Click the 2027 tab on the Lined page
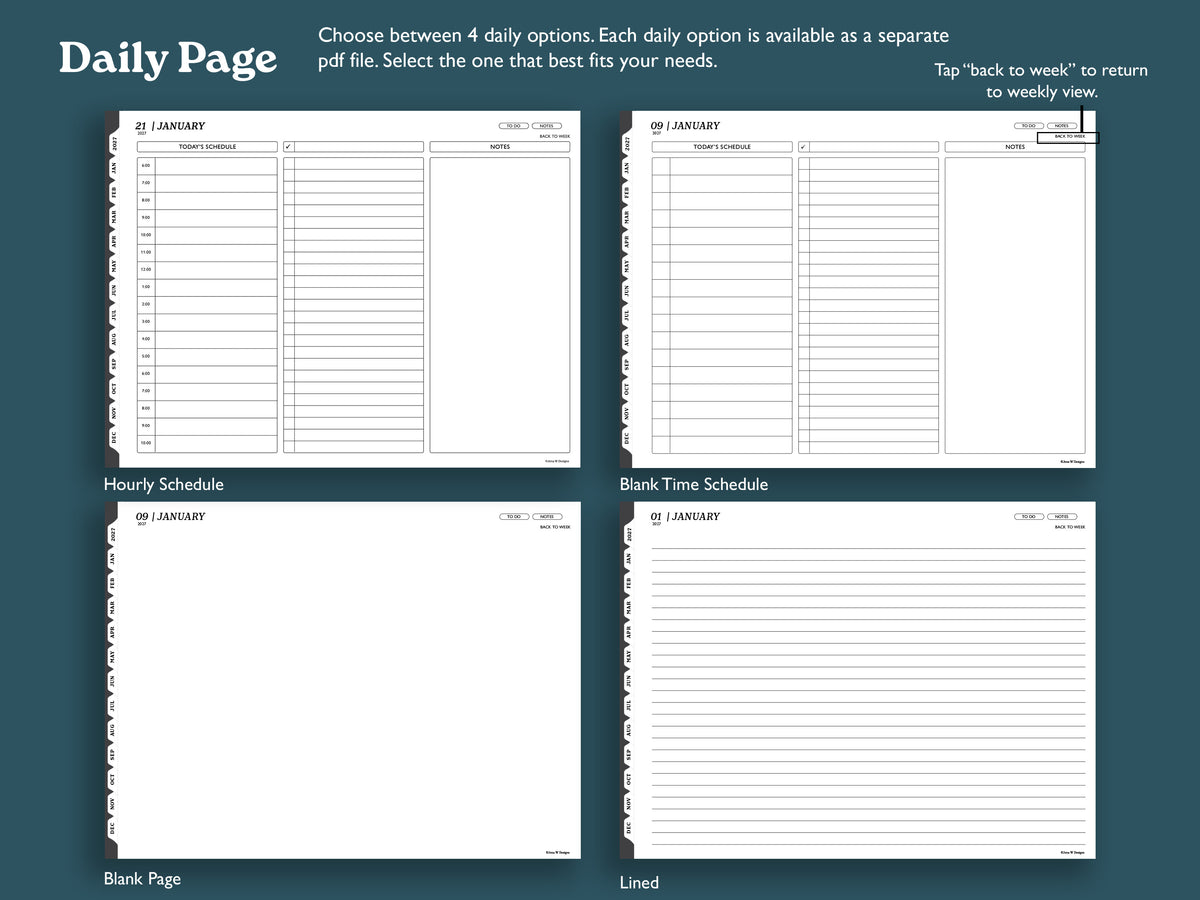1200x900 pixels. (627, 535)
